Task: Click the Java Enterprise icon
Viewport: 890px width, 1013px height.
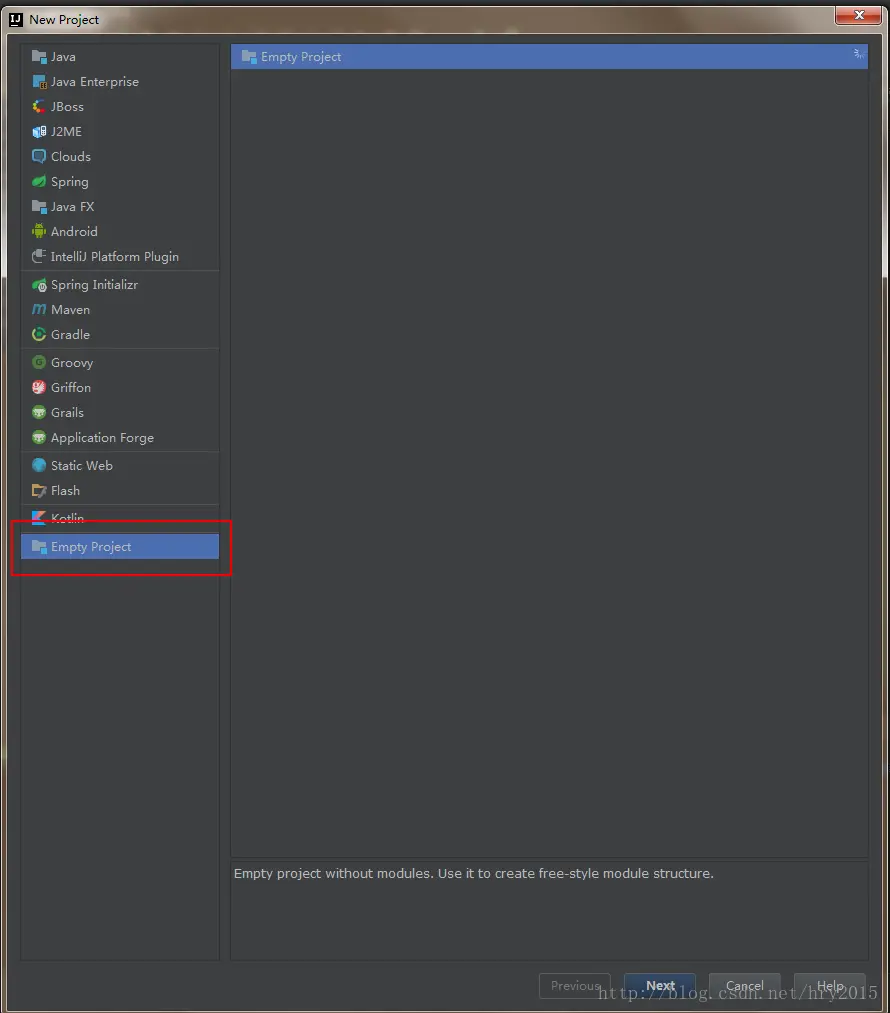Action: (39, 82)
